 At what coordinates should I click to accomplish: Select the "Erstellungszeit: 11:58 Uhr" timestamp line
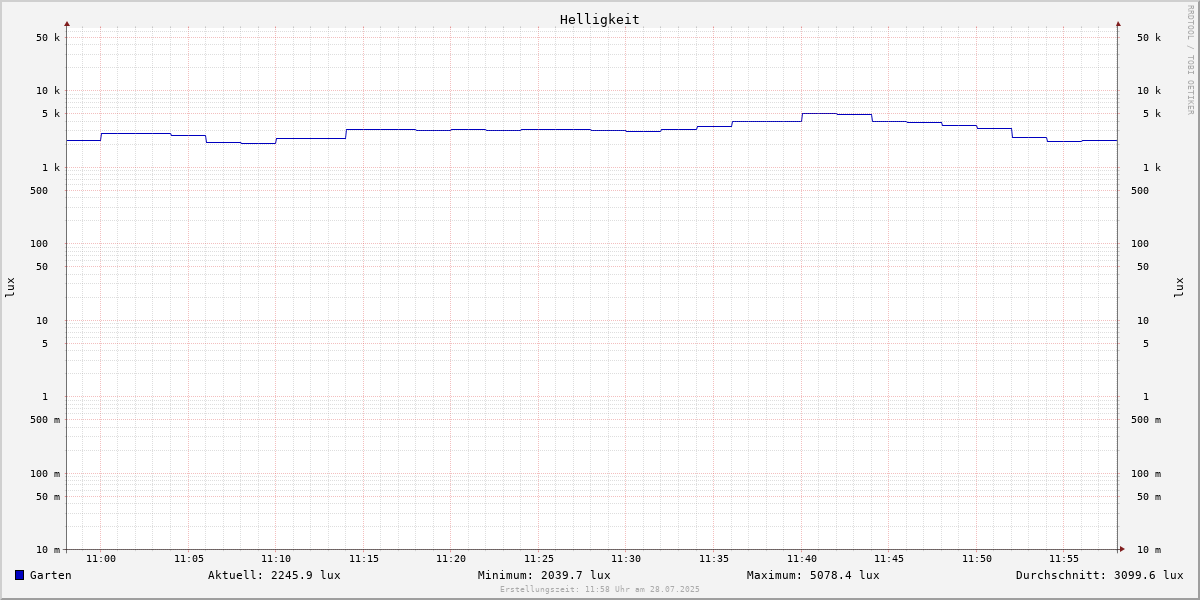(x=600, y=590)
